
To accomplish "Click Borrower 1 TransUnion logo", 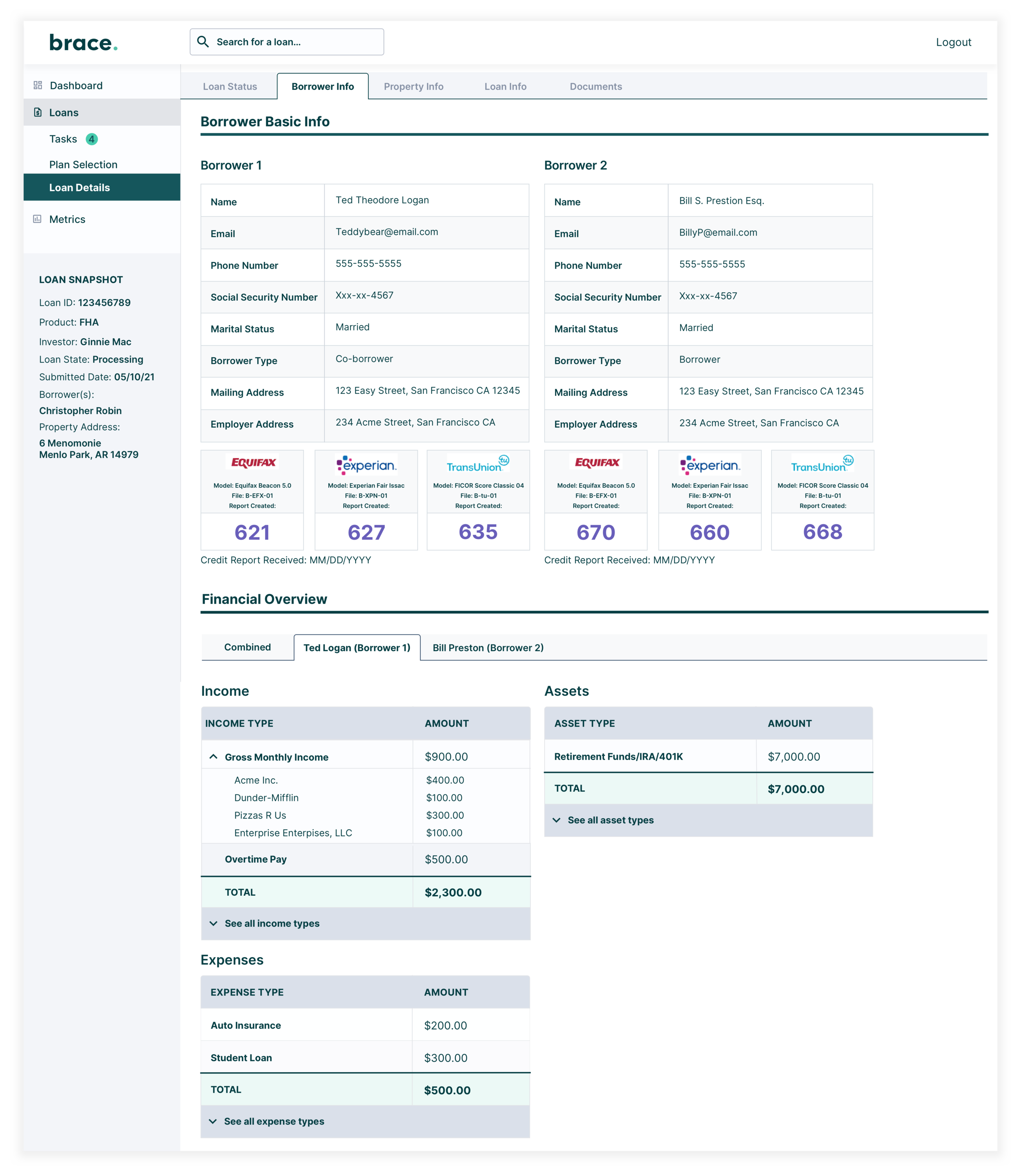I will [477, 464].
